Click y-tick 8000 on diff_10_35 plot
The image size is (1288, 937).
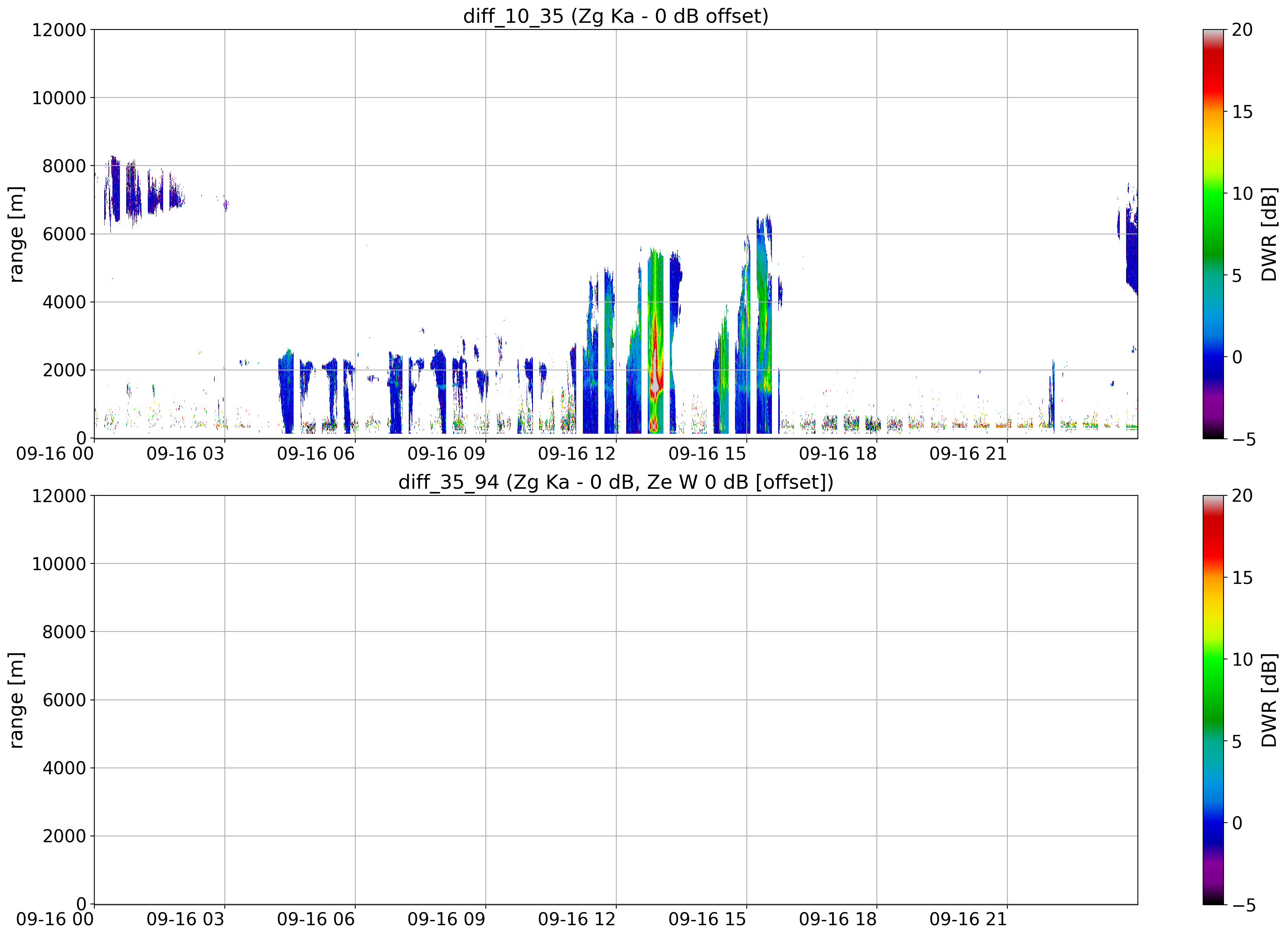click(x=64, y=166)
